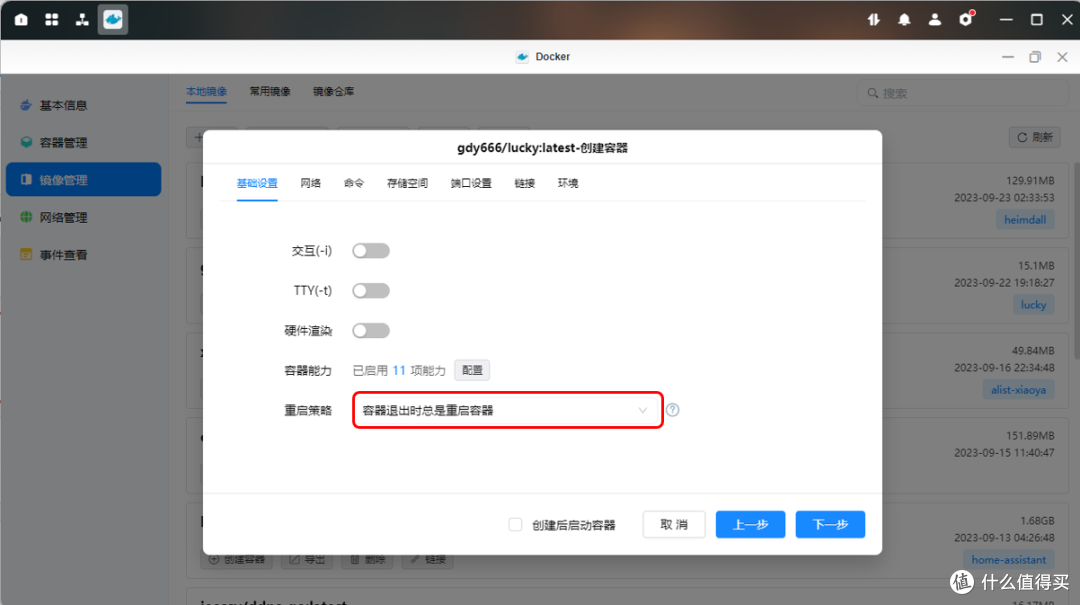Switch to the 网络 tab
1080x605 pixels.
coord(310,183)
